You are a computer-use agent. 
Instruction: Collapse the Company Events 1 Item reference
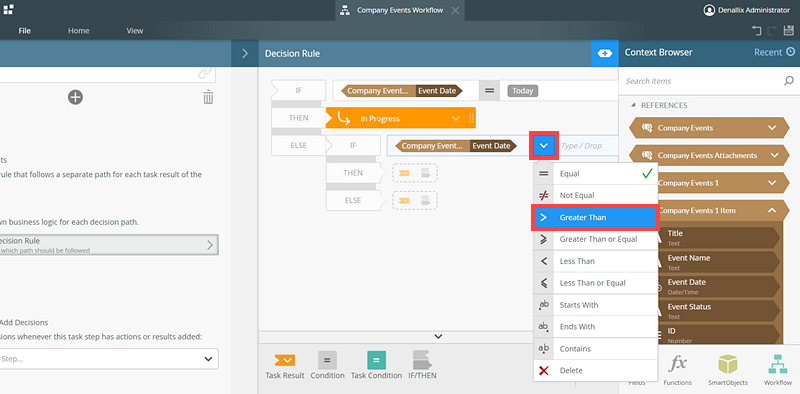[x=772, y=210]
